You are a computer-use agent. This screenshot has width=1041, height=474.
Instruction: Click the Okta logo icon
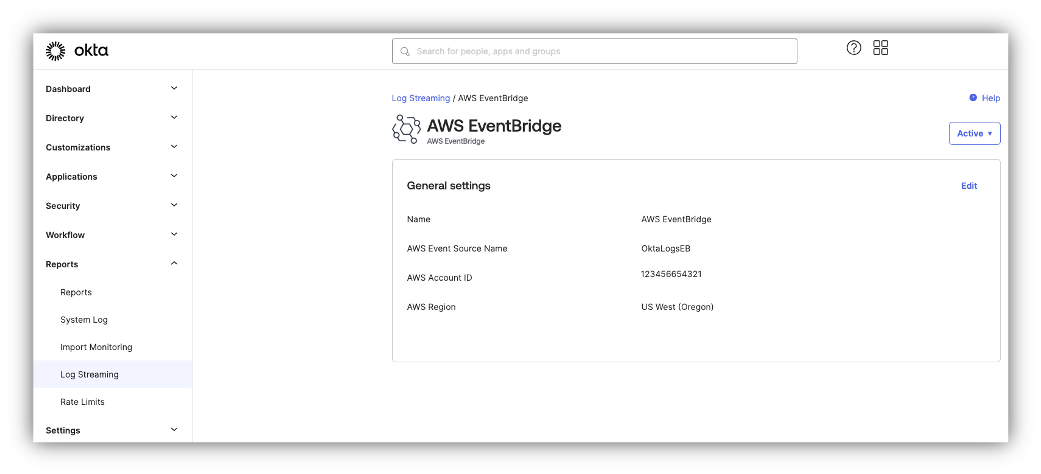[55, 50]
